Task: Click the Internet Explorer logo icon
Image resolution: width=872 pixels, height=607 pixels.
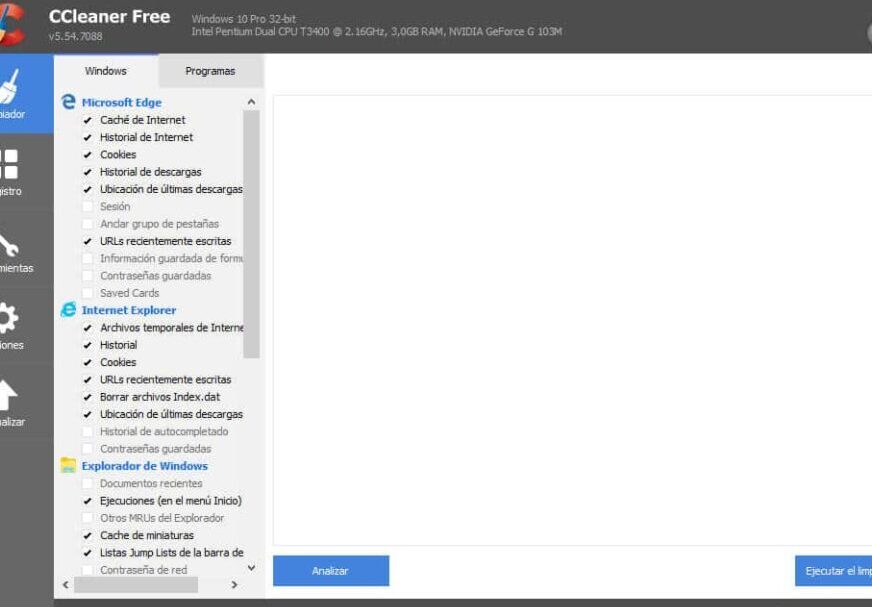Action: [x=68, y=309]
